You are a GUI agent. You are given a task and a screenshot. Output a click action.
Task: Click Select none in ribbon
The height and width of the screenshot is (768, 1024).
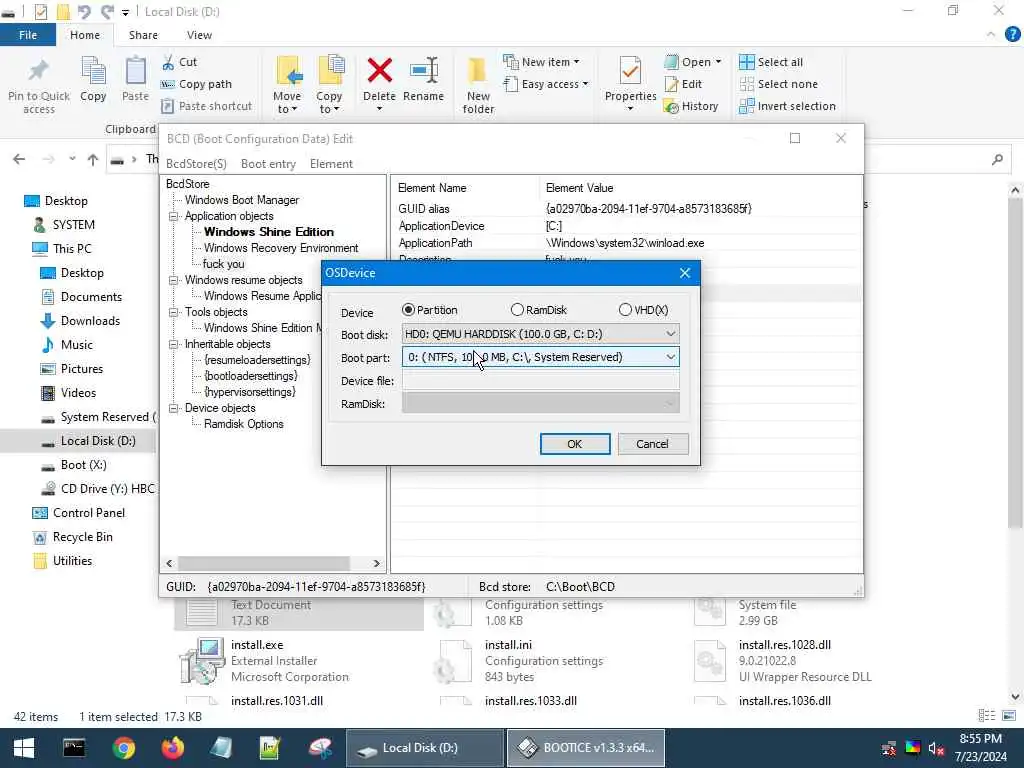778,84
